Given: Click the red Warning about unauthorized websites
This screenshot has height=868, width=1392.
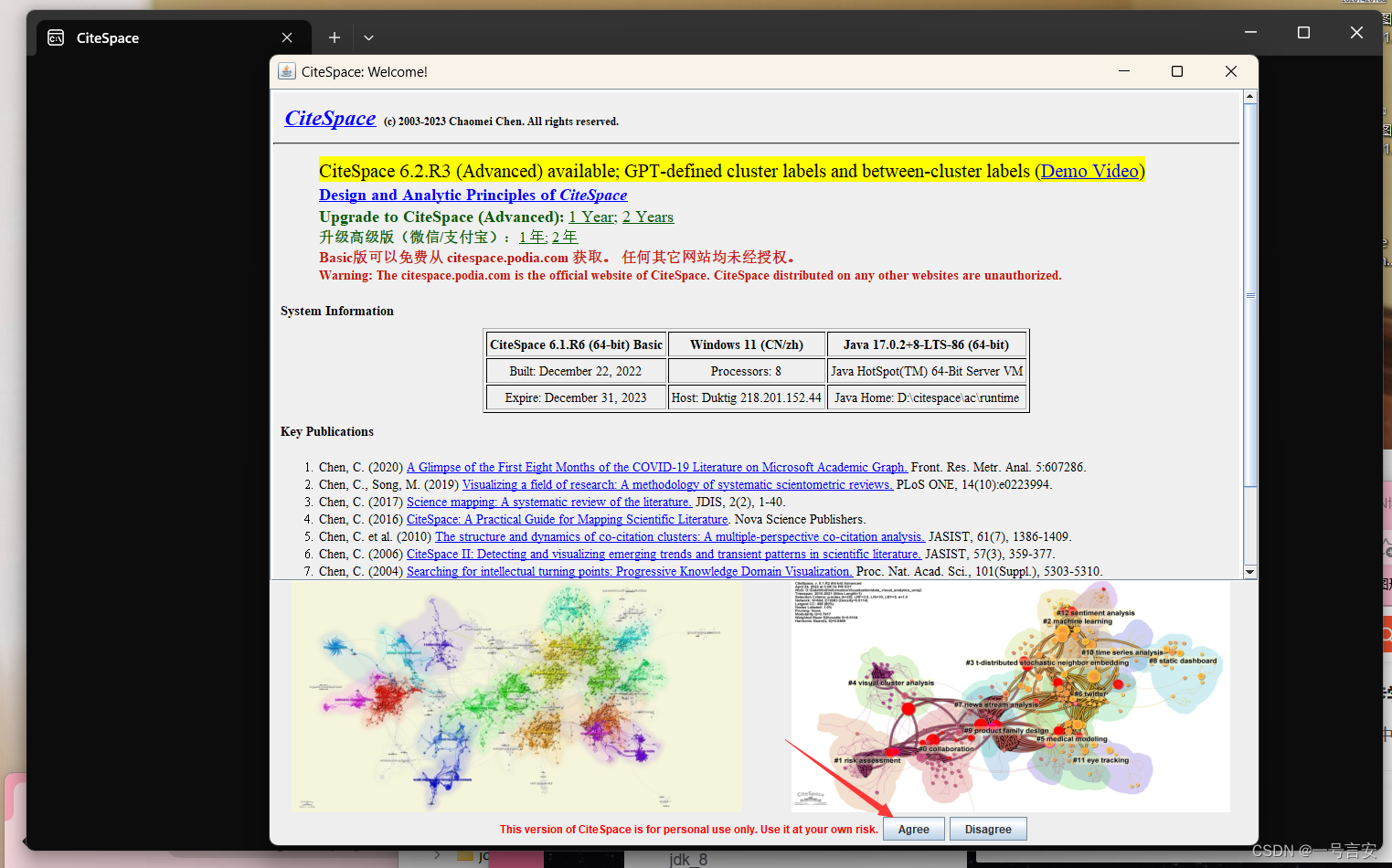Looking at the screenshot, I should (690, 275).
